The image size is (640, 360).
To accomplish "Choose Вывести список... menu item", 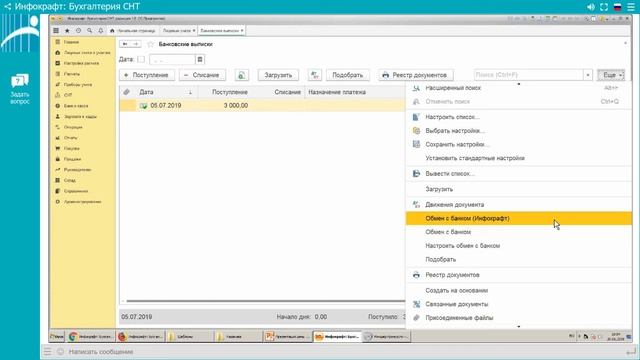I will 519,173.
